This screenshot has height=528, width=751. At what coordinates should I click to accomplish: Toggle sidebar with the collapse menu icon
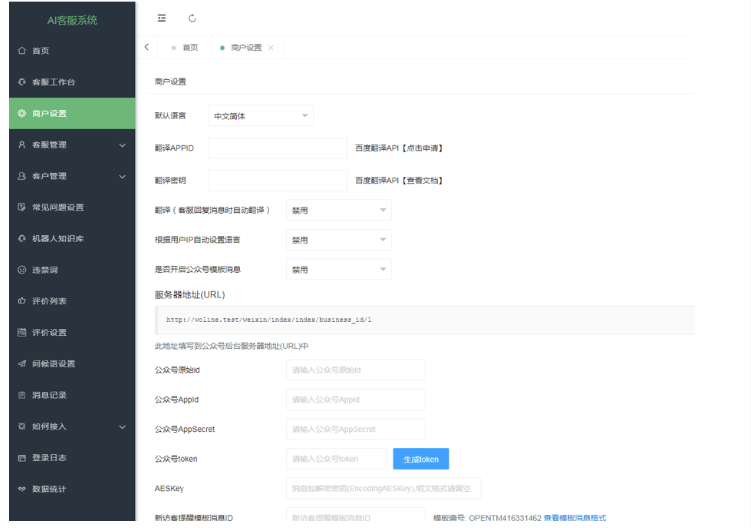pos(162,18)
